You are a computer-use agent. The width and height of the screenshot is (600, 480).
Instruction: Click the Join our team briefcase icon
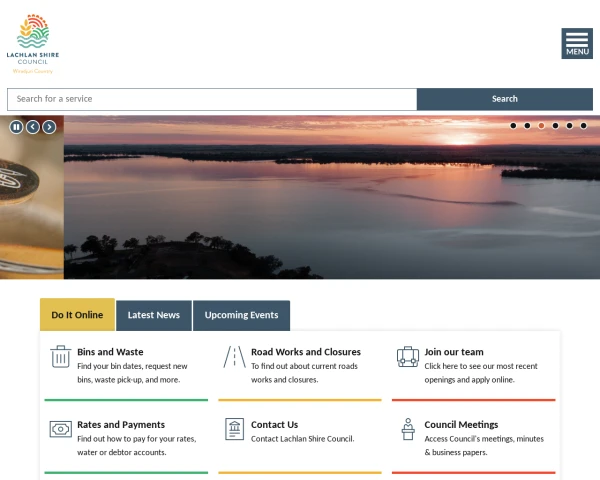point(408,357)
